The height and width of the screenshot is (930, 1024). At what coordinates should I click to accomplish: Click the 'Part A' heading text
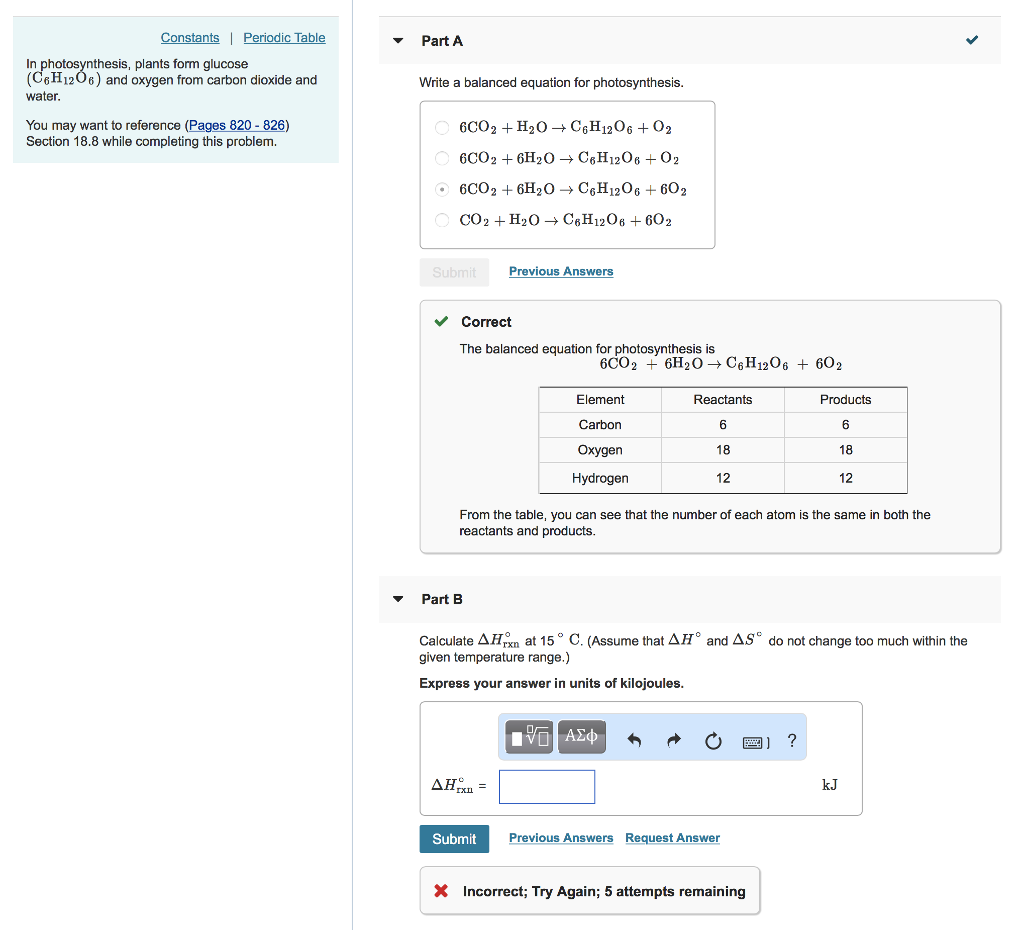click(x=442, y=41)
